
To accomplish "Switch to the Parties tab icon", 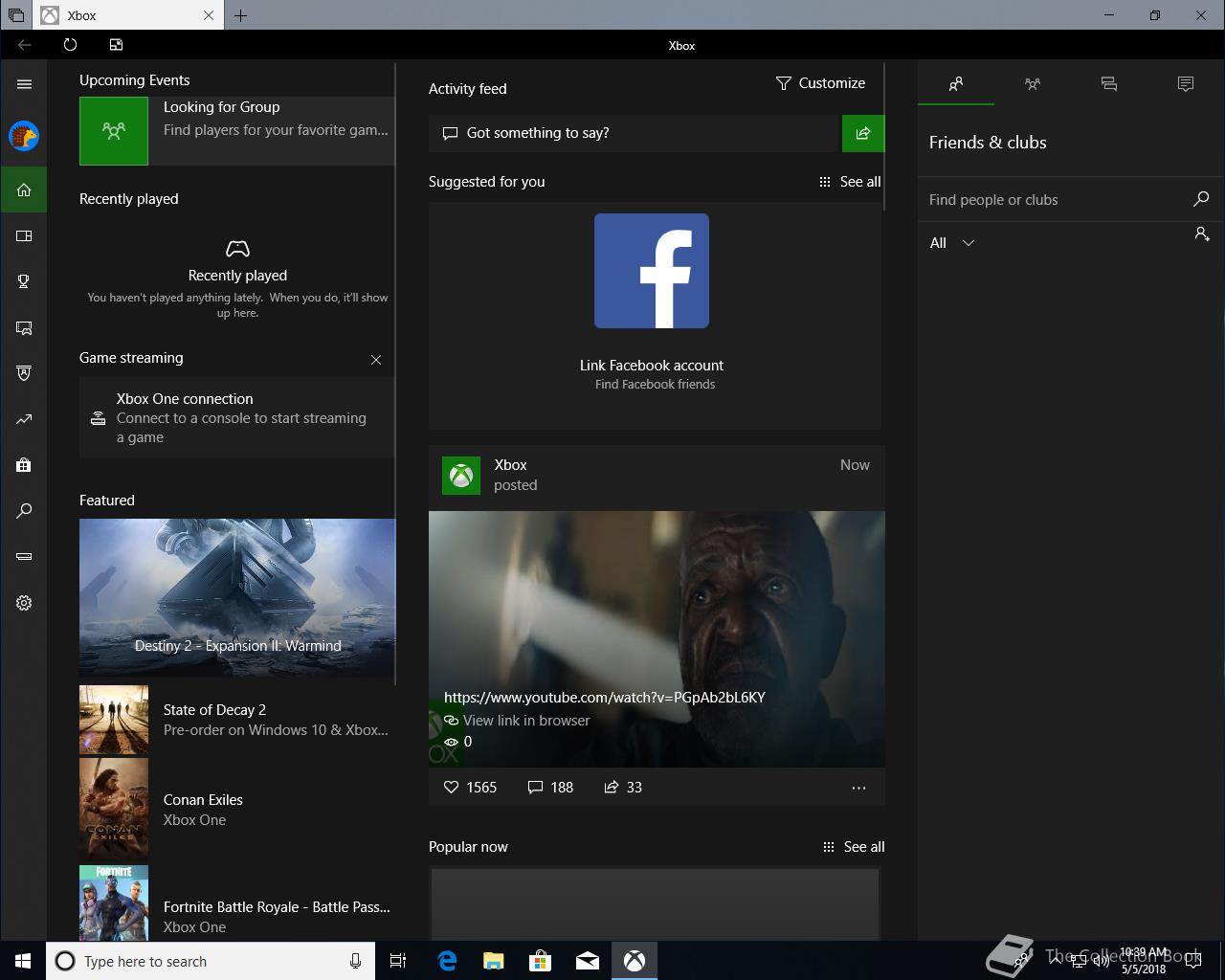I will tap(1033, 84).
